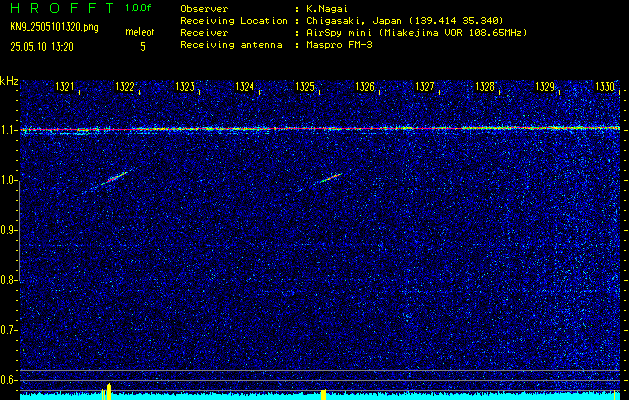
Task: Click the red carrier line at 1.1 kHz
Action: [x=320, y=129]
